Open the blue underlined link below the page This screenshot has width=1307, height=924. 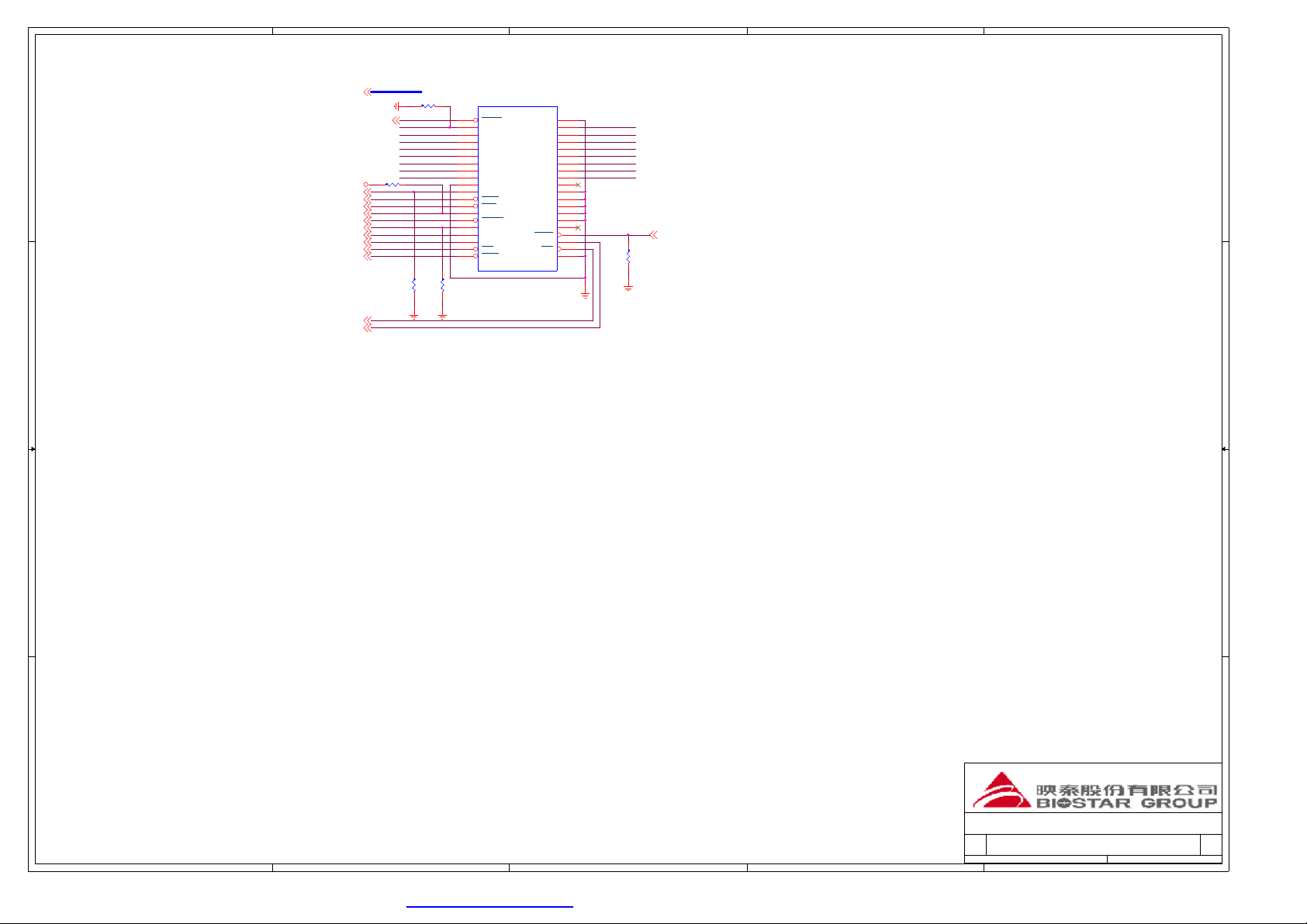(489, 905)
